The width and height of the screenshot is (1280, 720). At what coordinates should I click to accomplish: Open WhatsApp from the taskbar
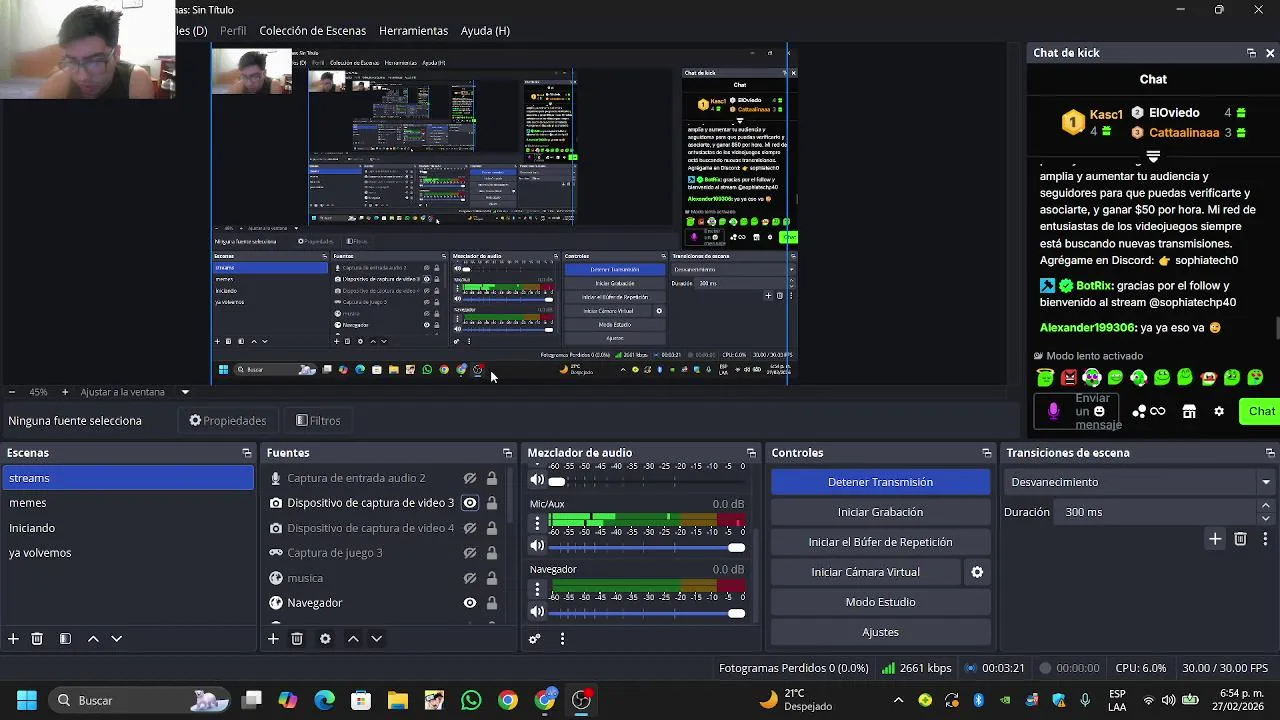pos(471,700)
